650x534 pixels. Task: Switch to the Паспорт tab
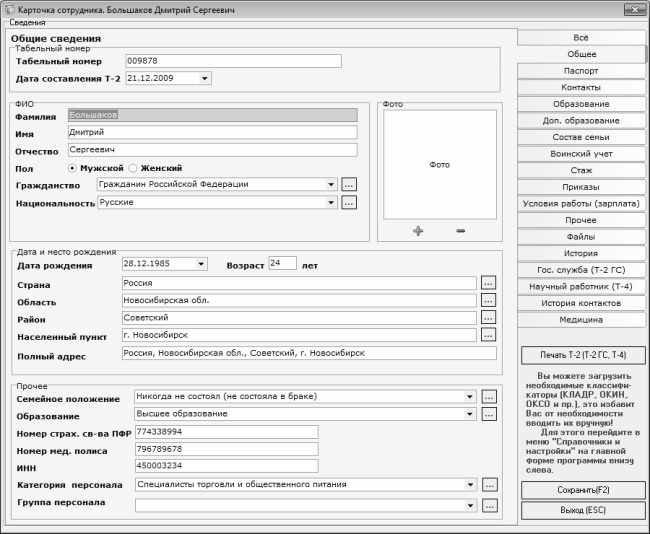581,71
